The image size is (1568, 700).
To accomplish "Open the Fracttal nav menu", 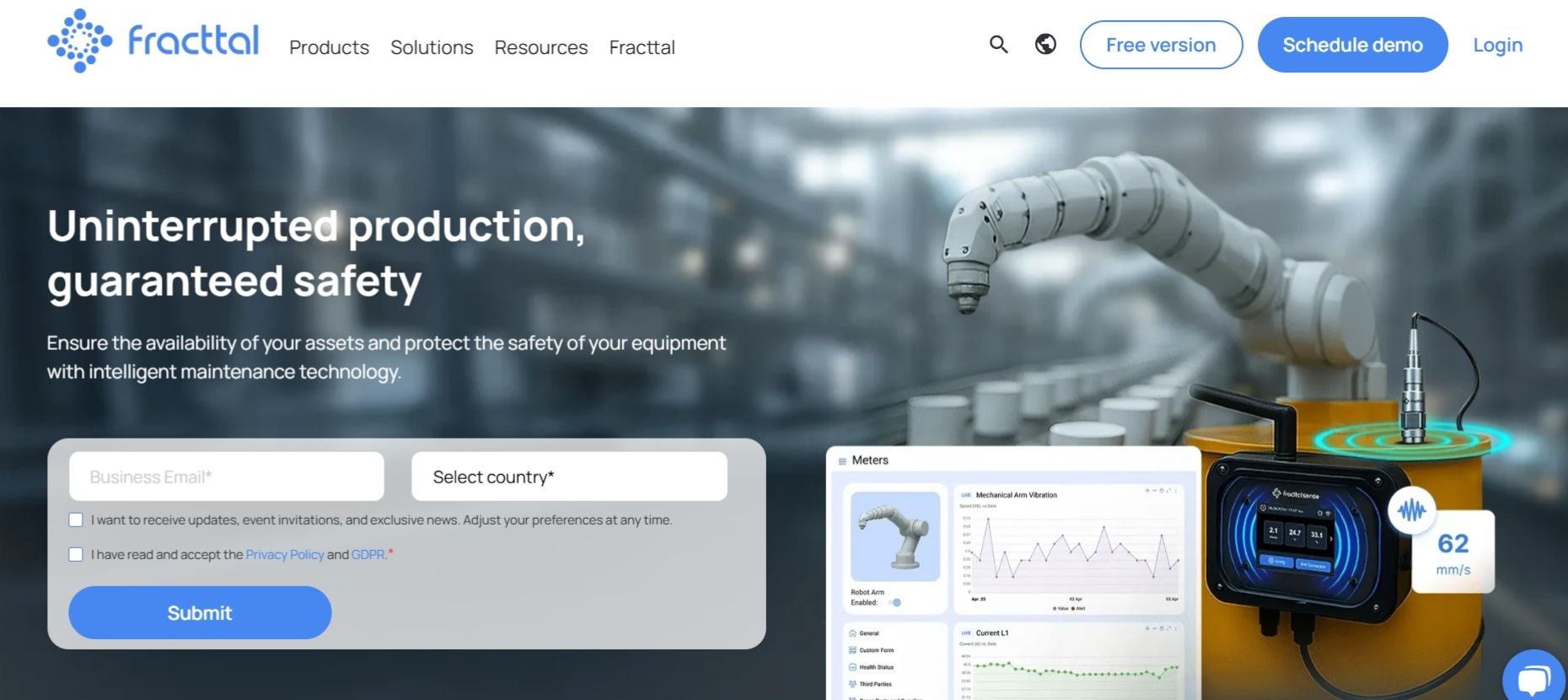I will tap(642, 47).
